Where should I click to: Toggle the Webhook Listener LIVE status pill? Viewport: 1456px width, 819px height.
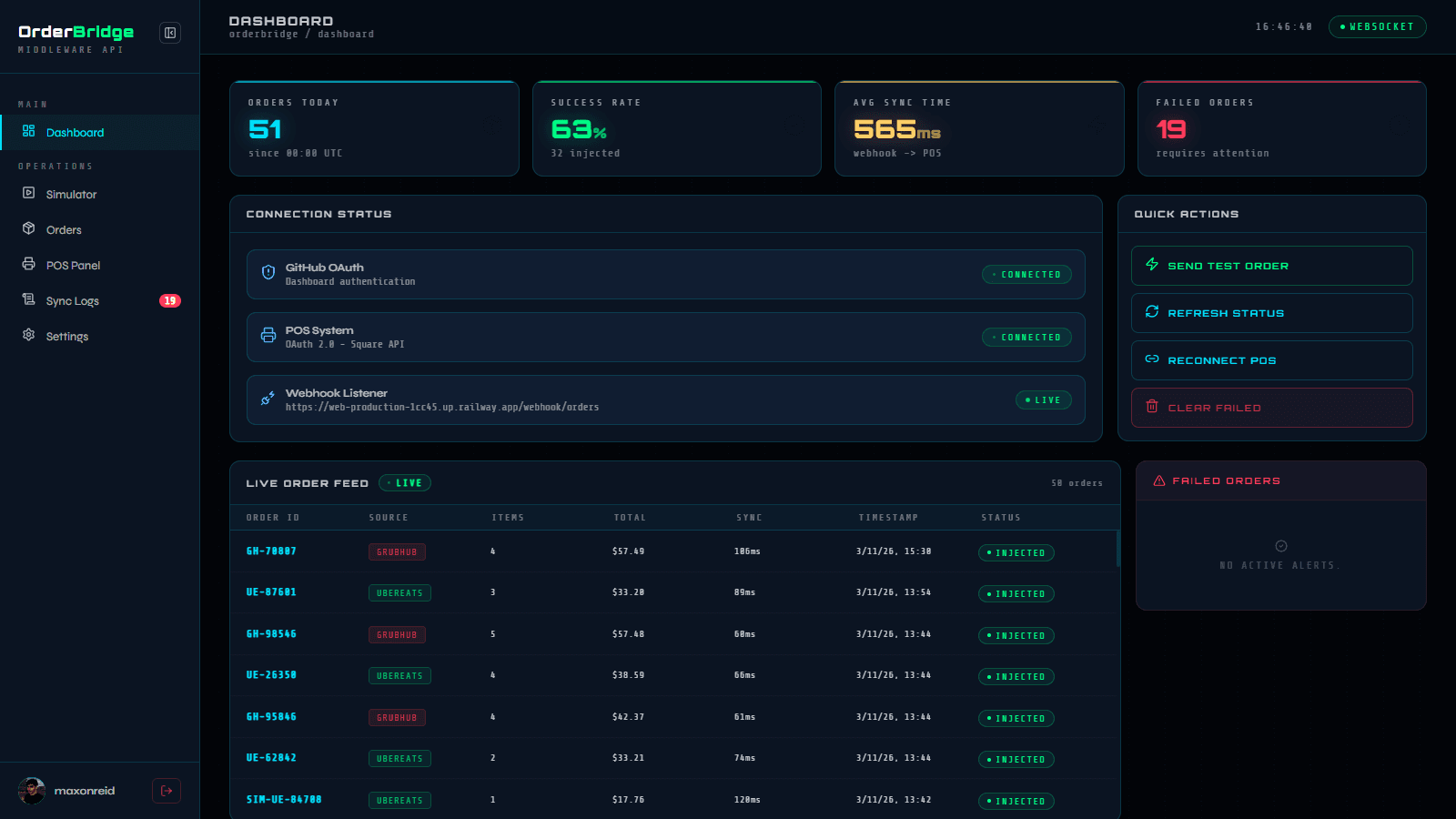point(1043,399)
